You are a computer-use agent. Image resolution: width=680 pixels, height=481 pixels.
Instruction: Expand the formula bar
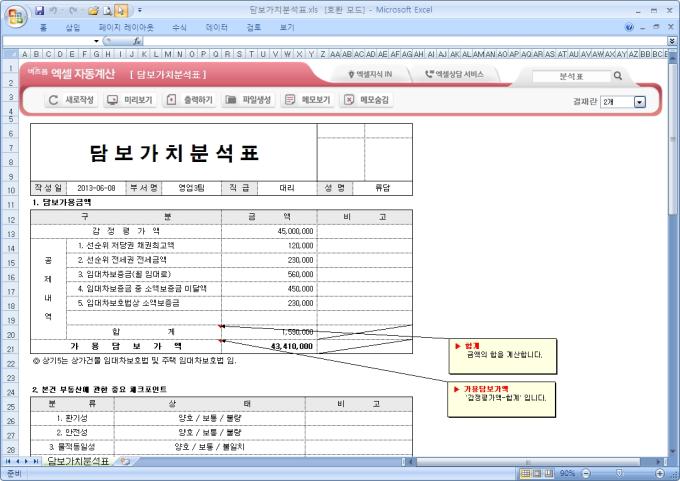[x=672, y=41]
